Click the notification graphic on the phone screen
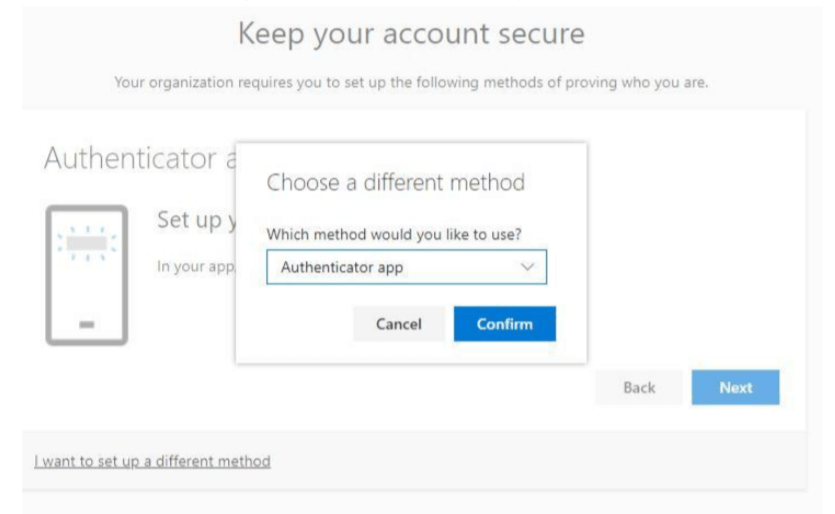This screenshot has width=835, height=514. (x=87, y=242)
